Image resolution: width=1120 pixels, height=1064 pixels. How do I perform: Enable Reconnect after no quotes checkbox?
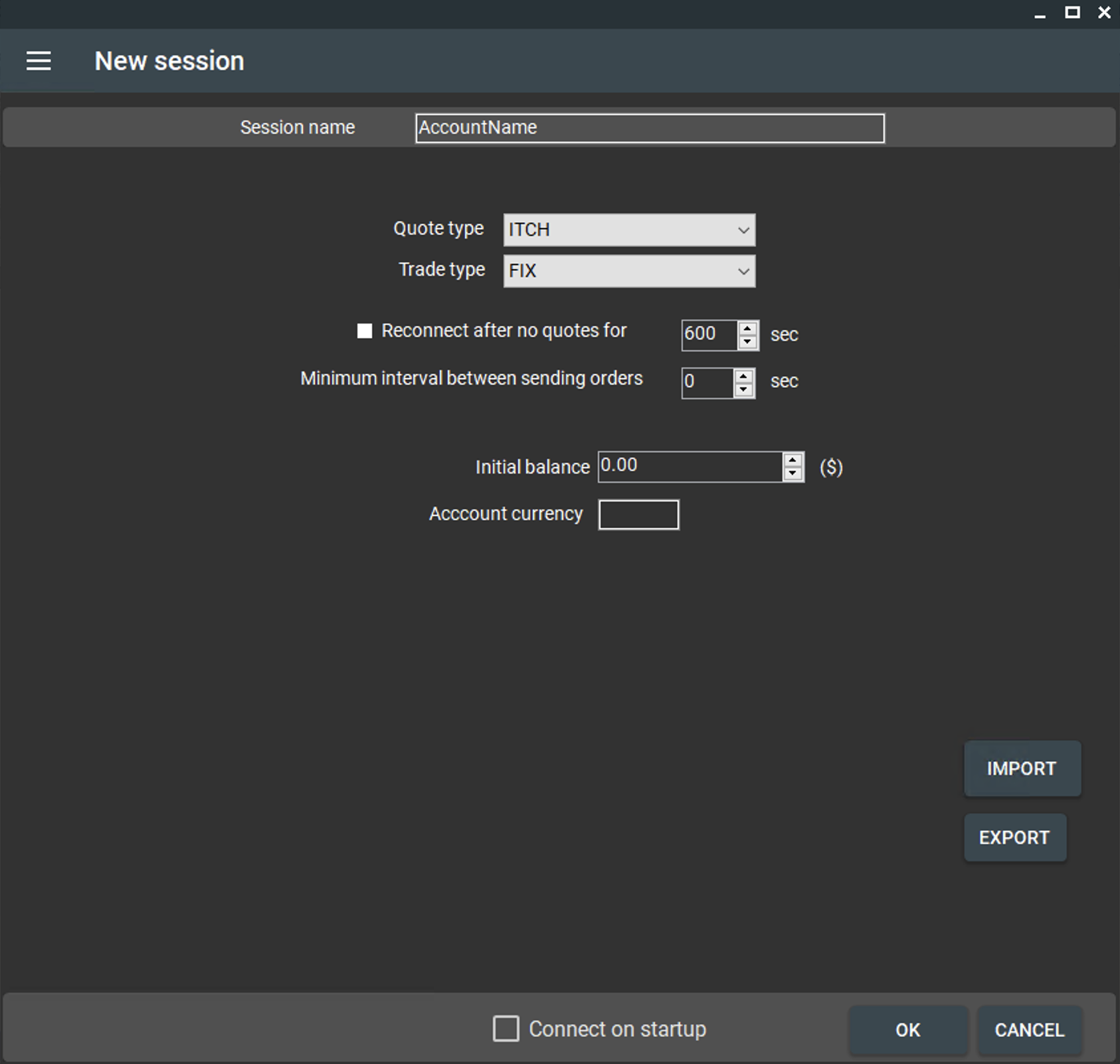point(365,331)
